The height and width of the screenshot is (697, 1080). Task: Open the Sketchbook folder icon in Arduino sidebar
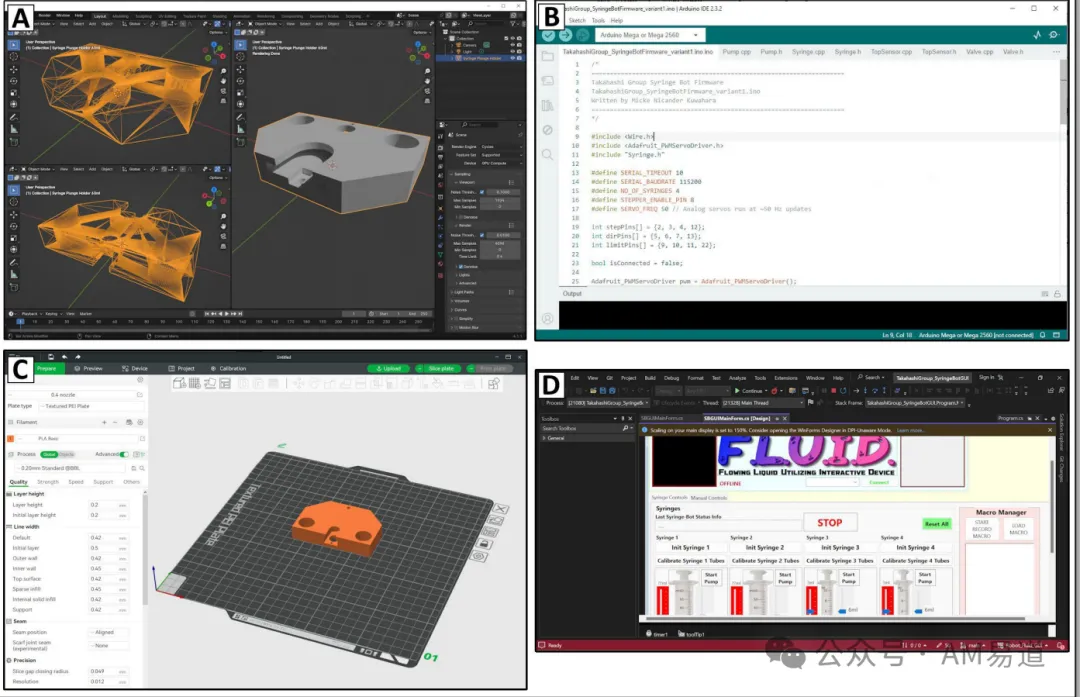[x=548, y=56]
